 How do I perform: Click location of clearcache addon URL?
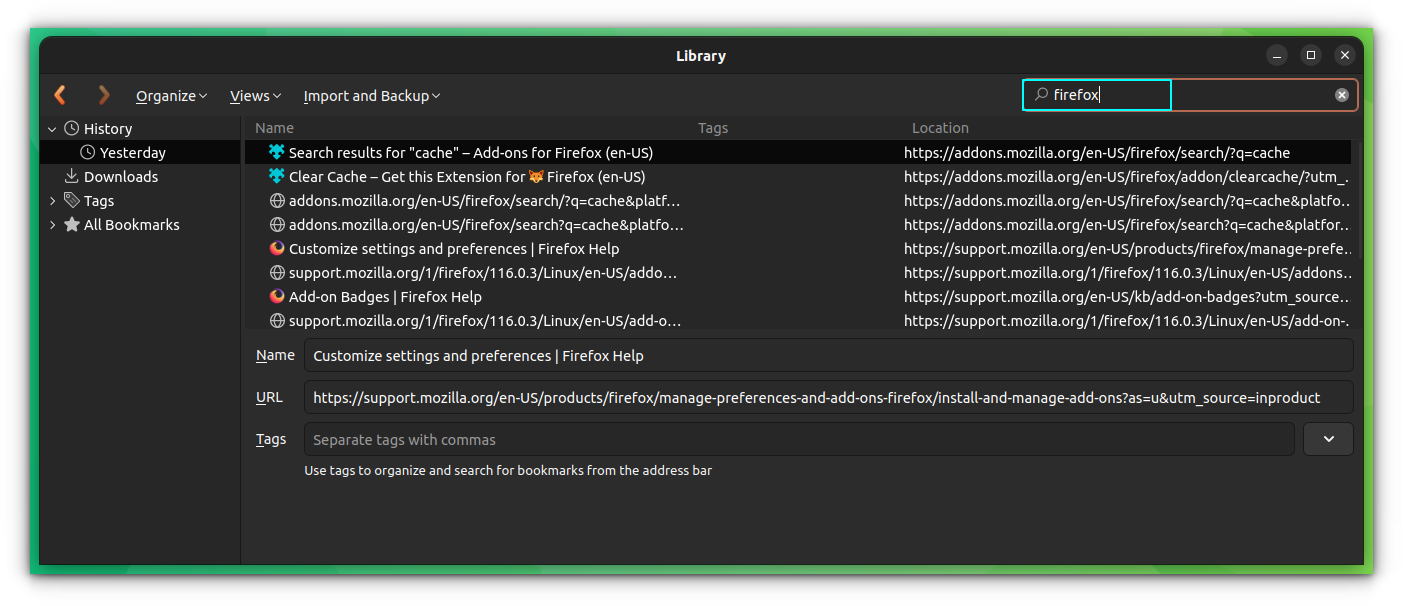click(1127, 177)
